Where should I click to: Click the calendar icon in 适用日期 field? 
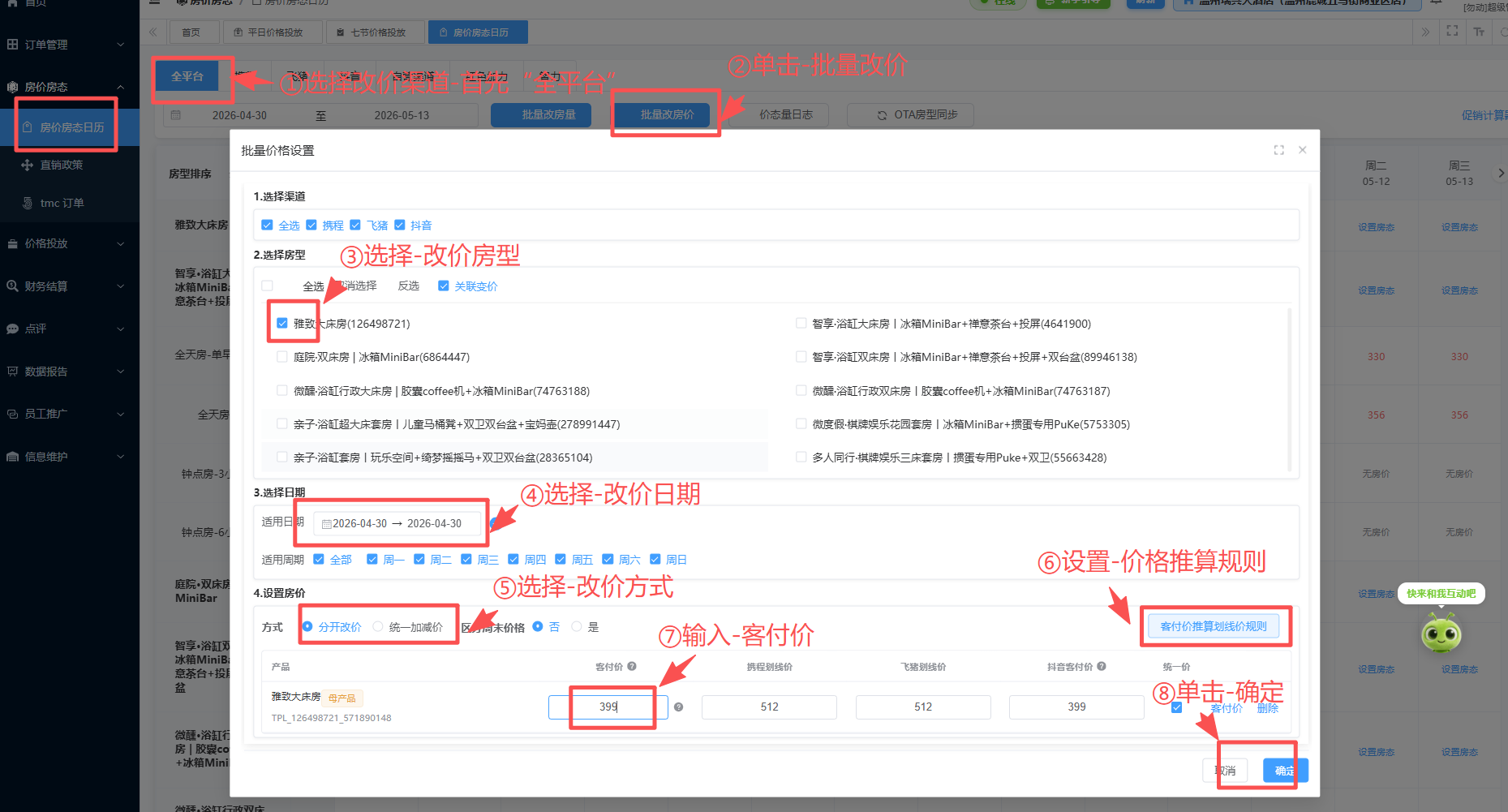click(326, 524)
